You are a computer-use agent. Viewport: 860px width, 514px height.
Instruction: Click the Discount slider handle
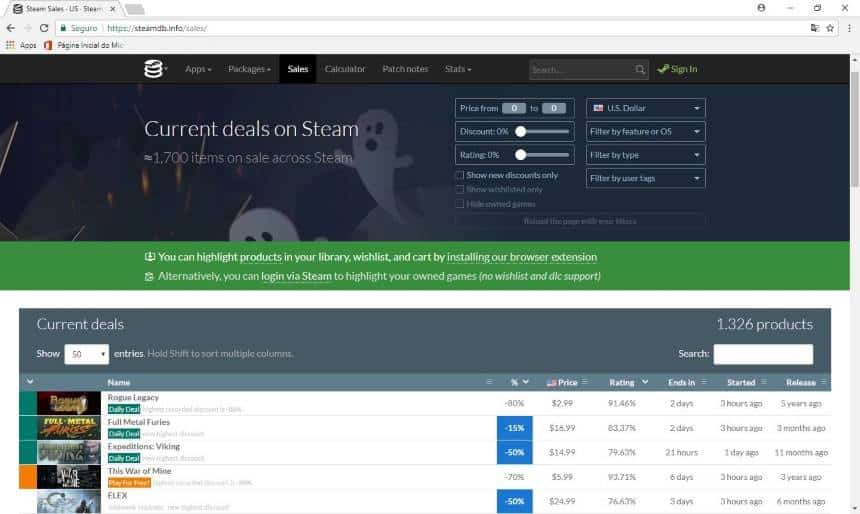[x=521, y=132]
